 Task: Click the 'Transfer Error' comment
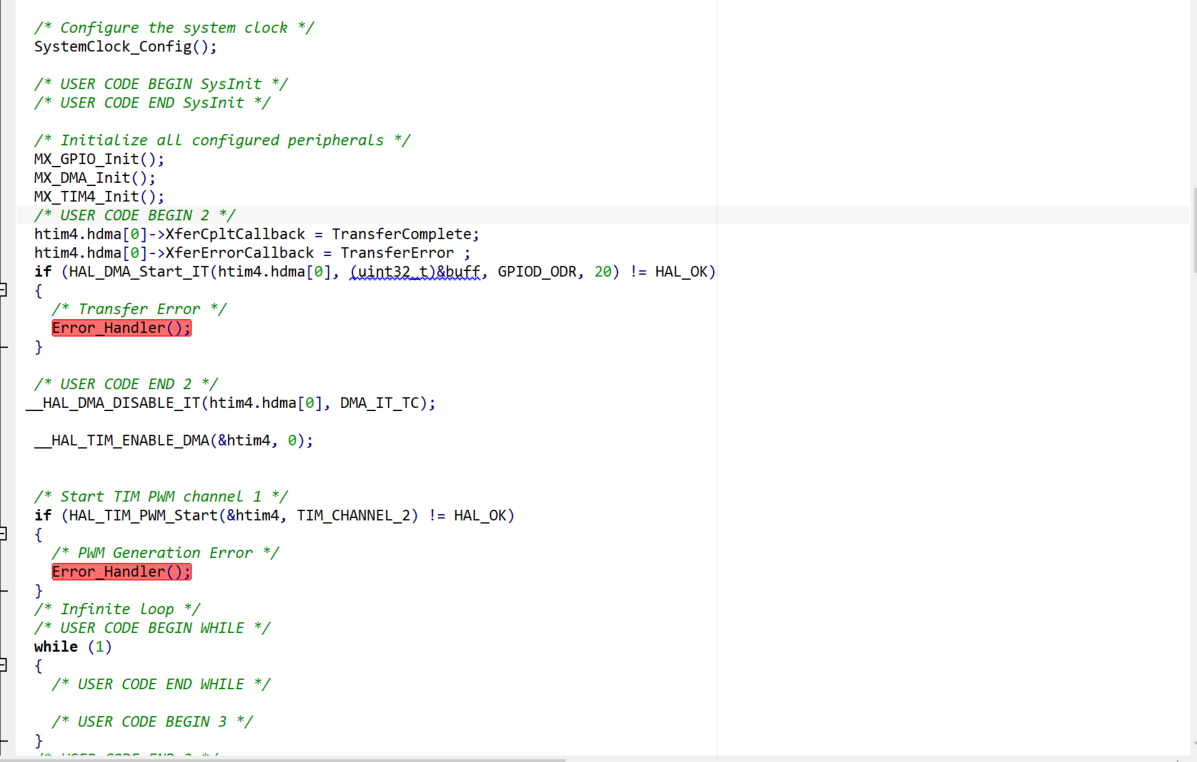139,309
